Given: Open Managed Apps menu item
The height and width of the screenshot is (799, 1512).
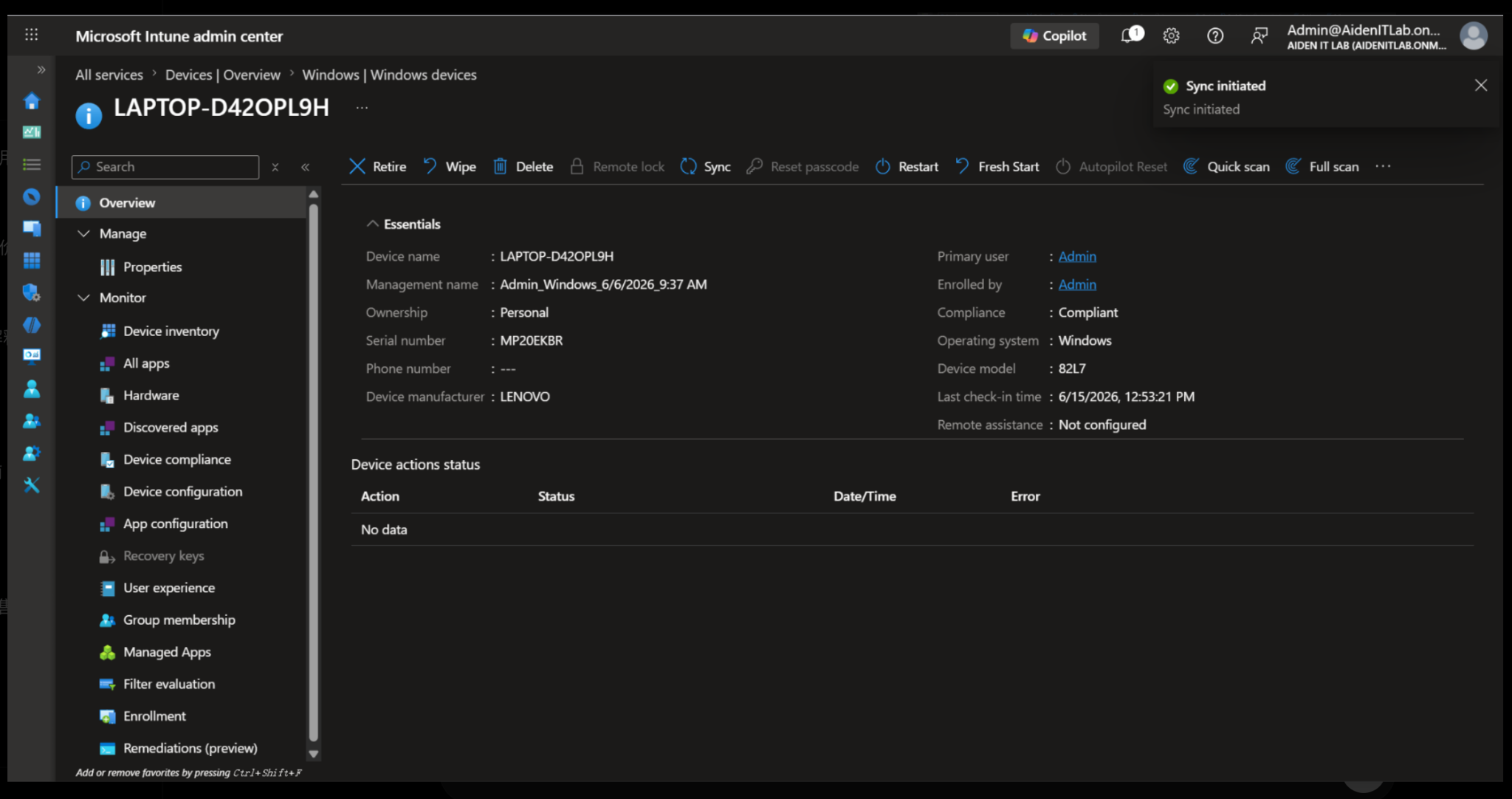Looking at the screenshot, I should pyautogui.click(x=167, y=652).
